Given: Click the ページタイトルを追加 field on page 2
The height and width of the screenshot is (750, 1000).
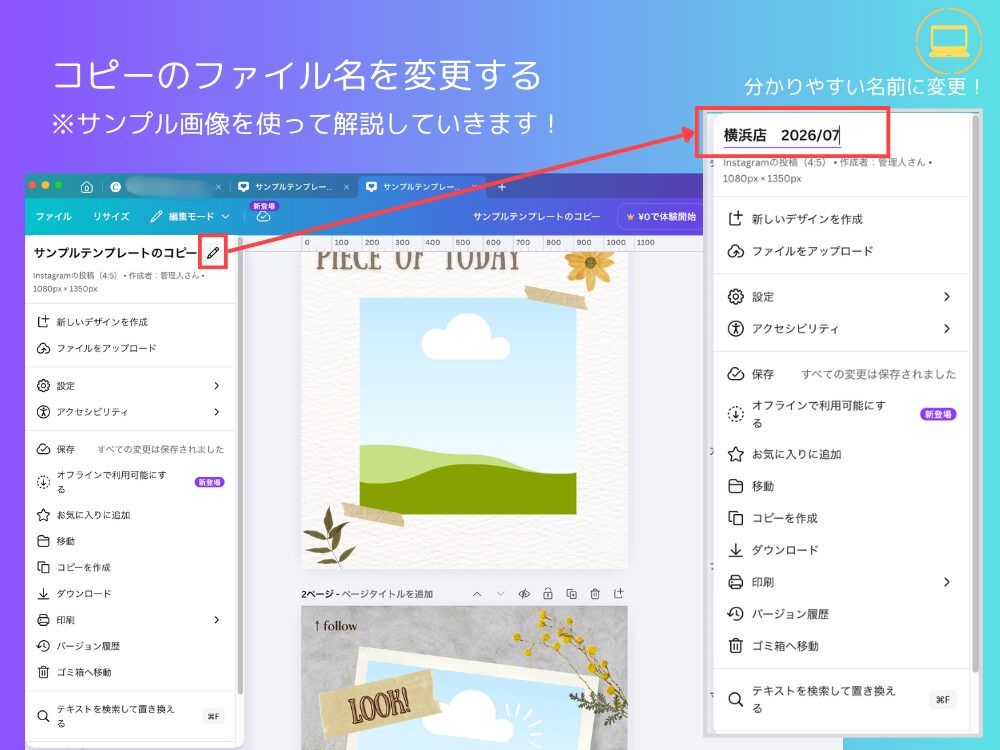Looking at the screenshot, I should coord(387,594).
